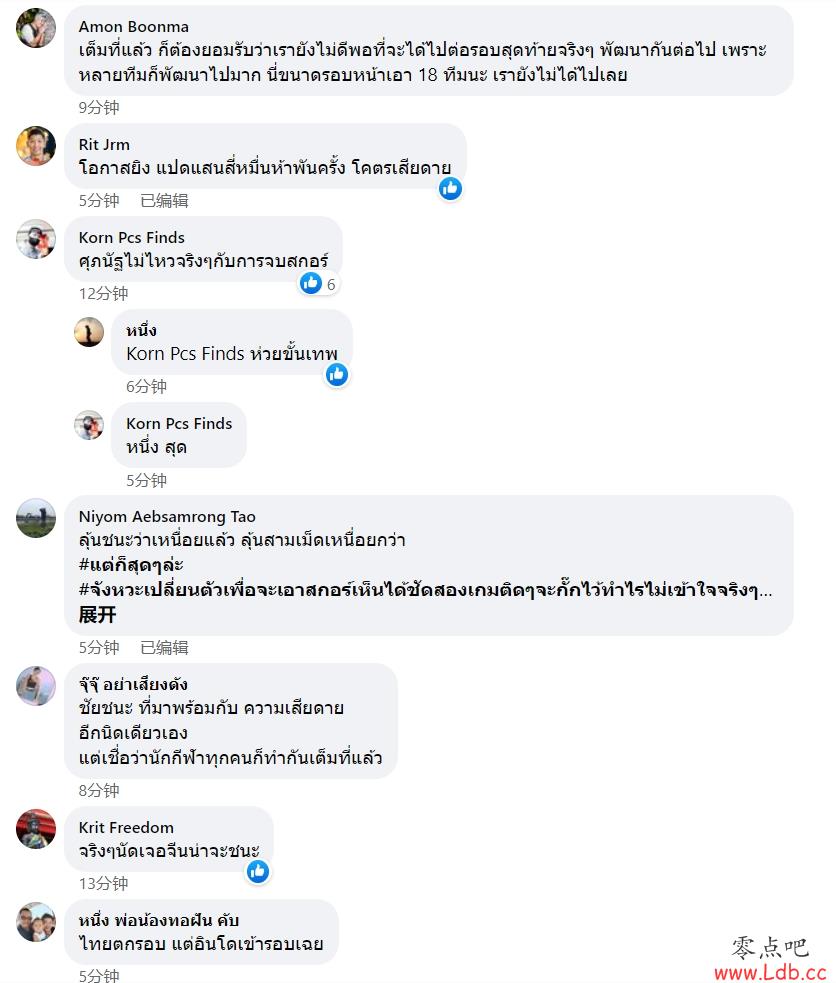Viewport: 836px width, 983px height.
Task: Click the 9分钟 timestamp under Amon Boonma
Action: click(x=99, y=108)
